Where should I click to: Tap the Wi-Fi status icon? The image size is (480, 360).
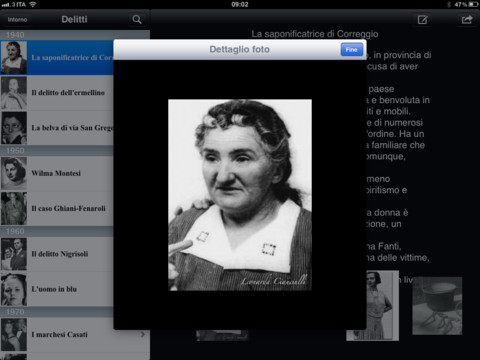[x=33, y=4]
